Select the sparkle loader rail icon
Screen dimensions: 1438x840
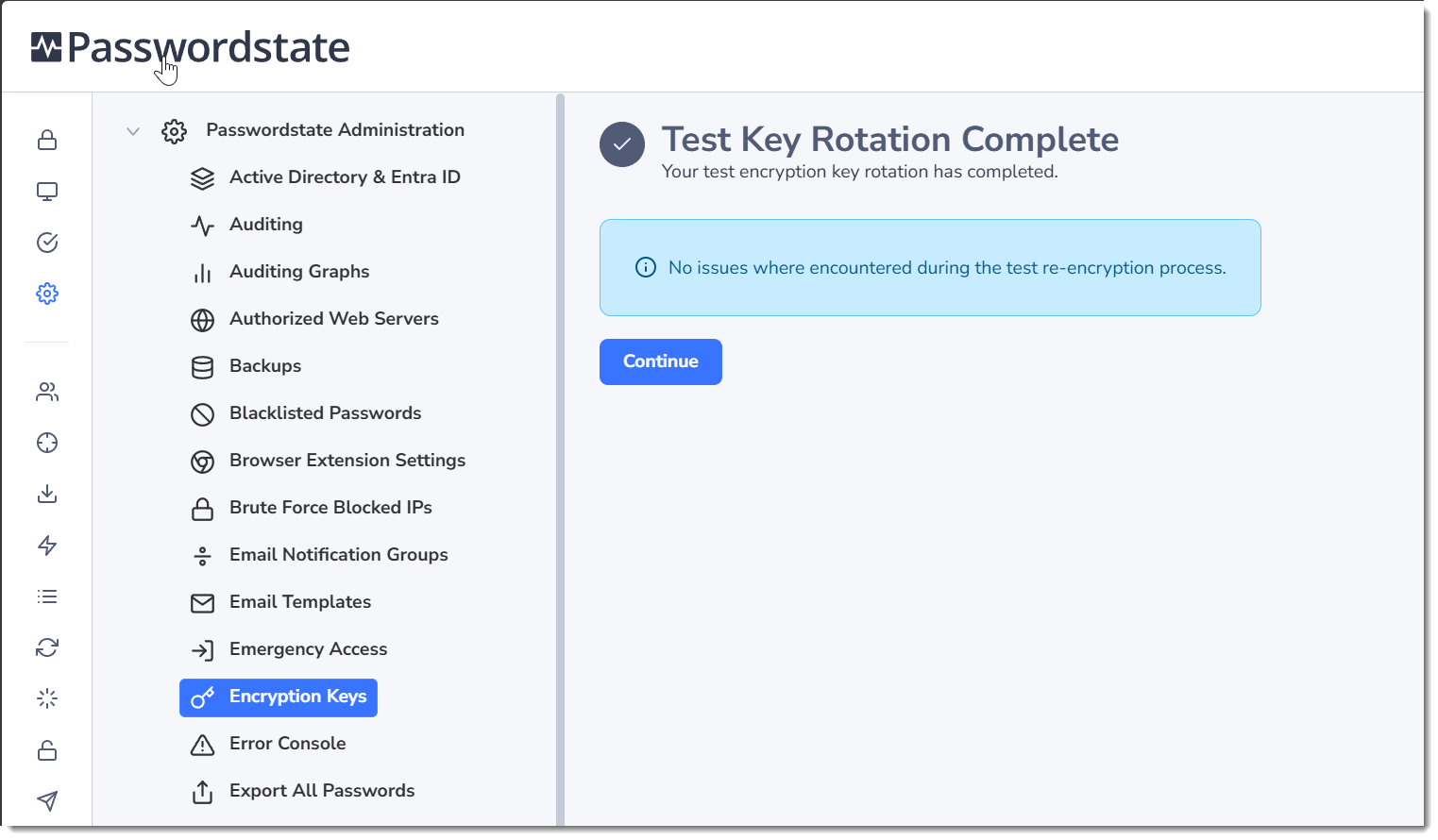coord(47,698)
